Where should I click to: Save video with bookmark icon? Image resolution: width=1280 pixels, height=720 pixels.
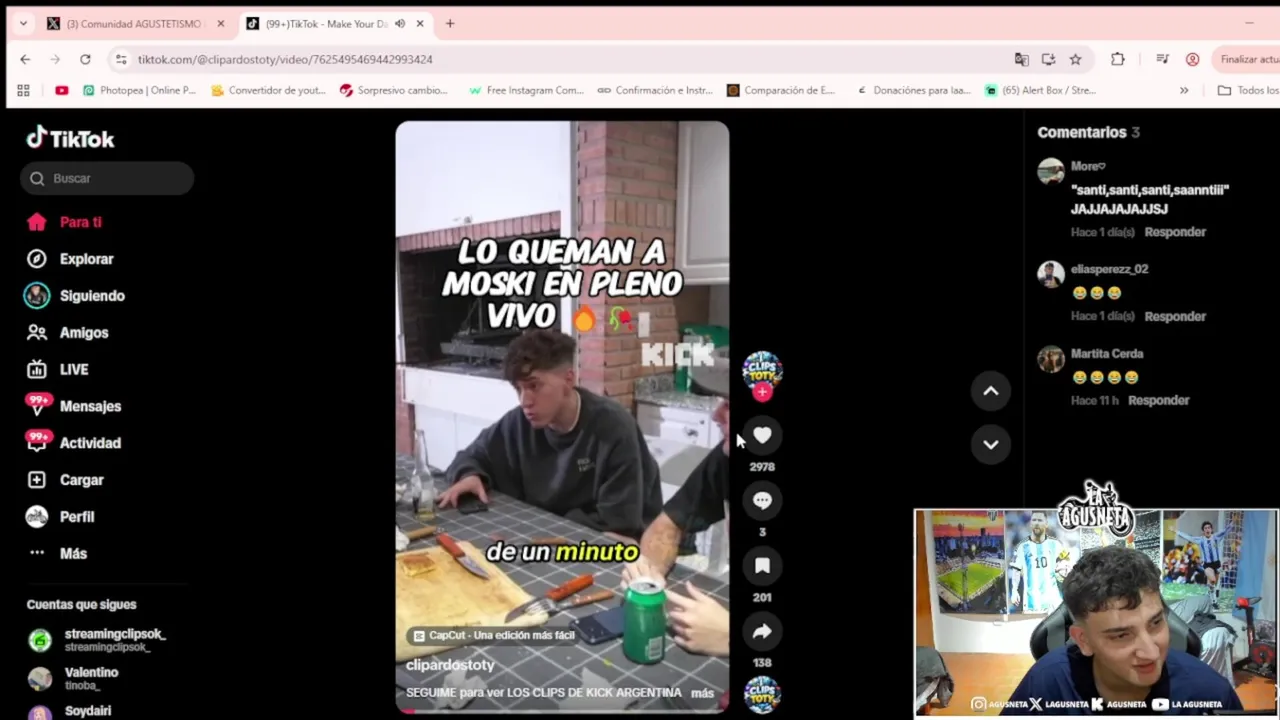pos(762,566)
